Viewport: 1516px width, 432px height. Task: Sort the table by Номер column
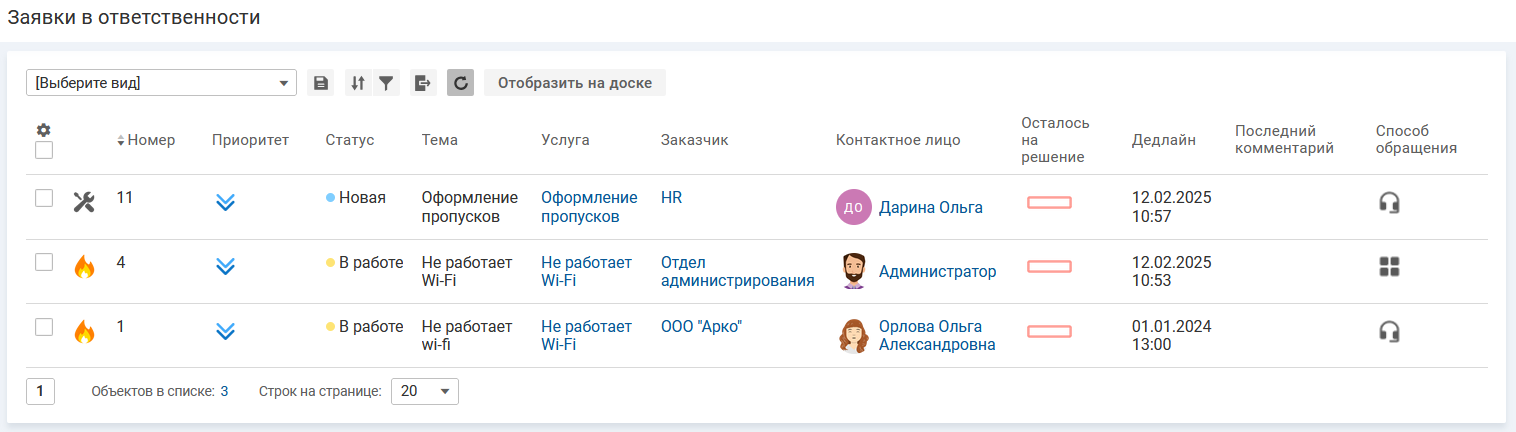(150, 140)
